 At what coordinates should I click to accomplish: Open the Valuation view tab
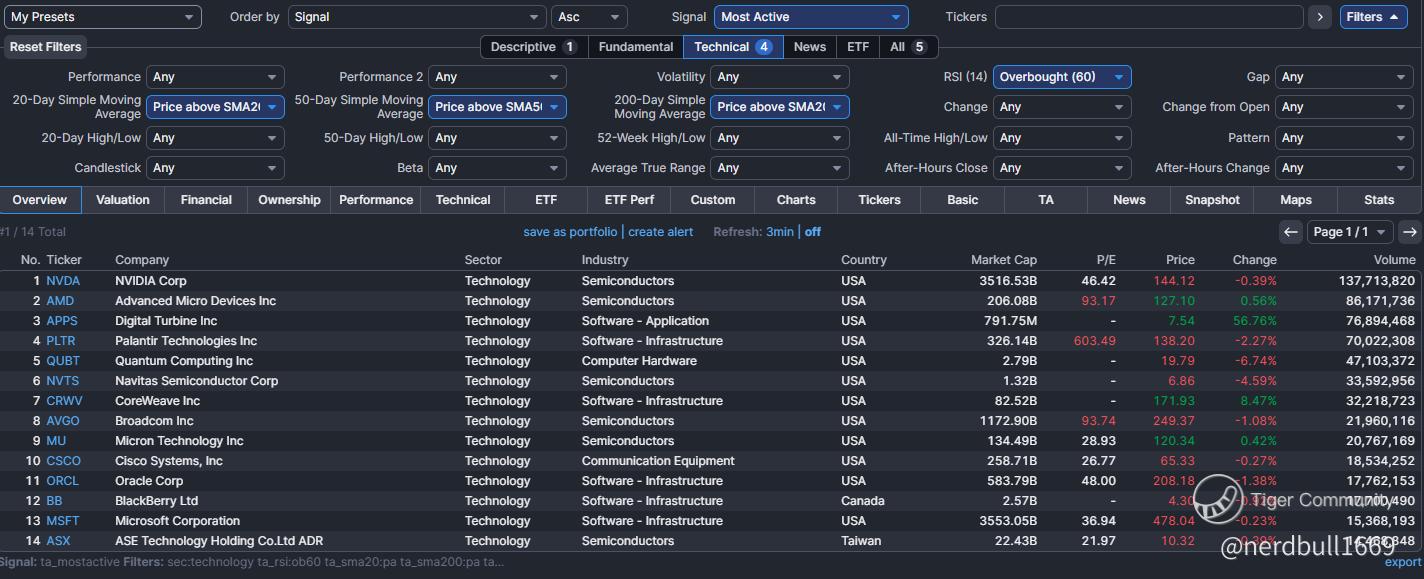coord(123,200)
